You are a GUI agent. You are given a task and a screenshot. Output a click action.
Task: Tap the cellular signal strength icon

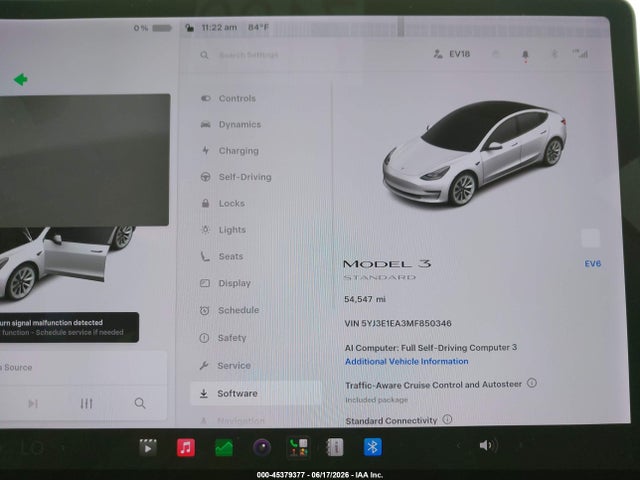pyautogui.click(x=580, y=53)
